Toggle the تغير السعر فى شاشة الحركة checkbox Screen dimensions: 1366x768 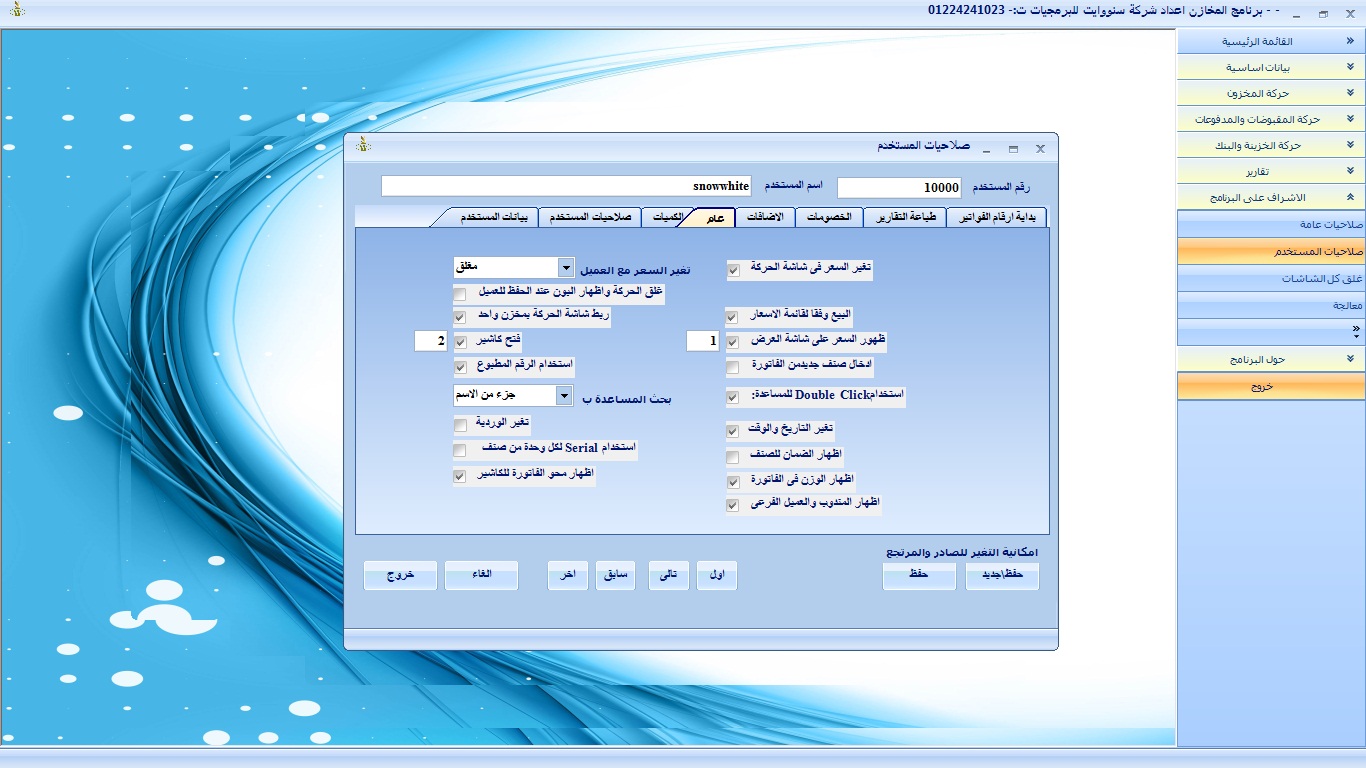click(733, 270)
